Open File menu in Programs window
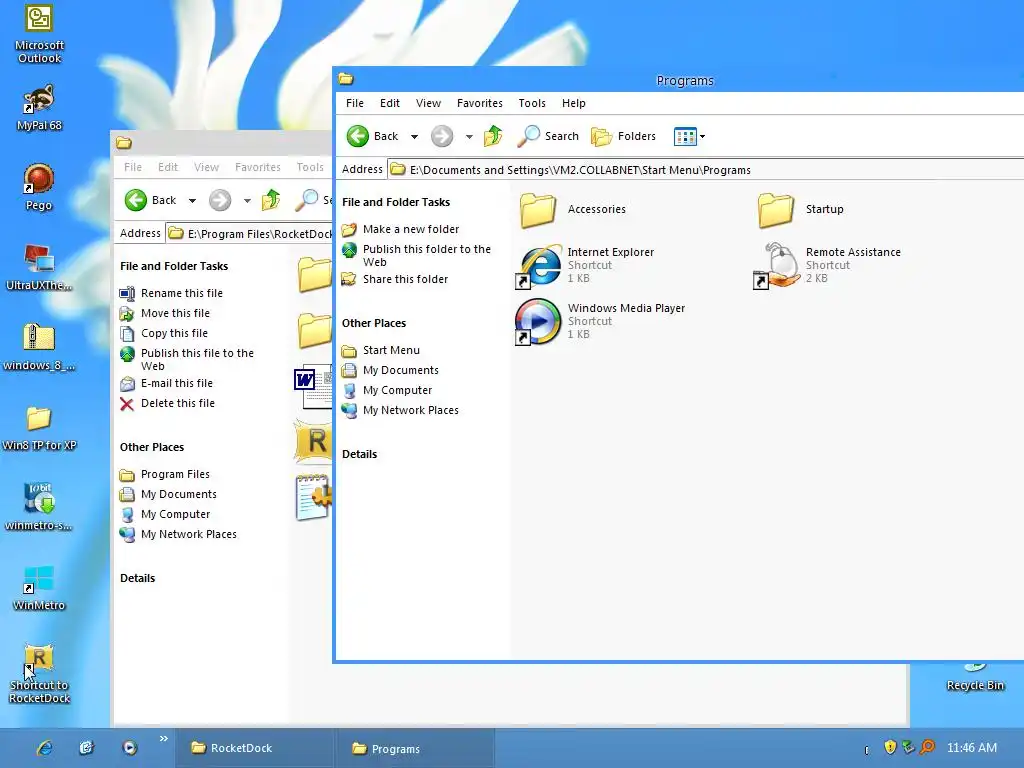 point(355,103)
